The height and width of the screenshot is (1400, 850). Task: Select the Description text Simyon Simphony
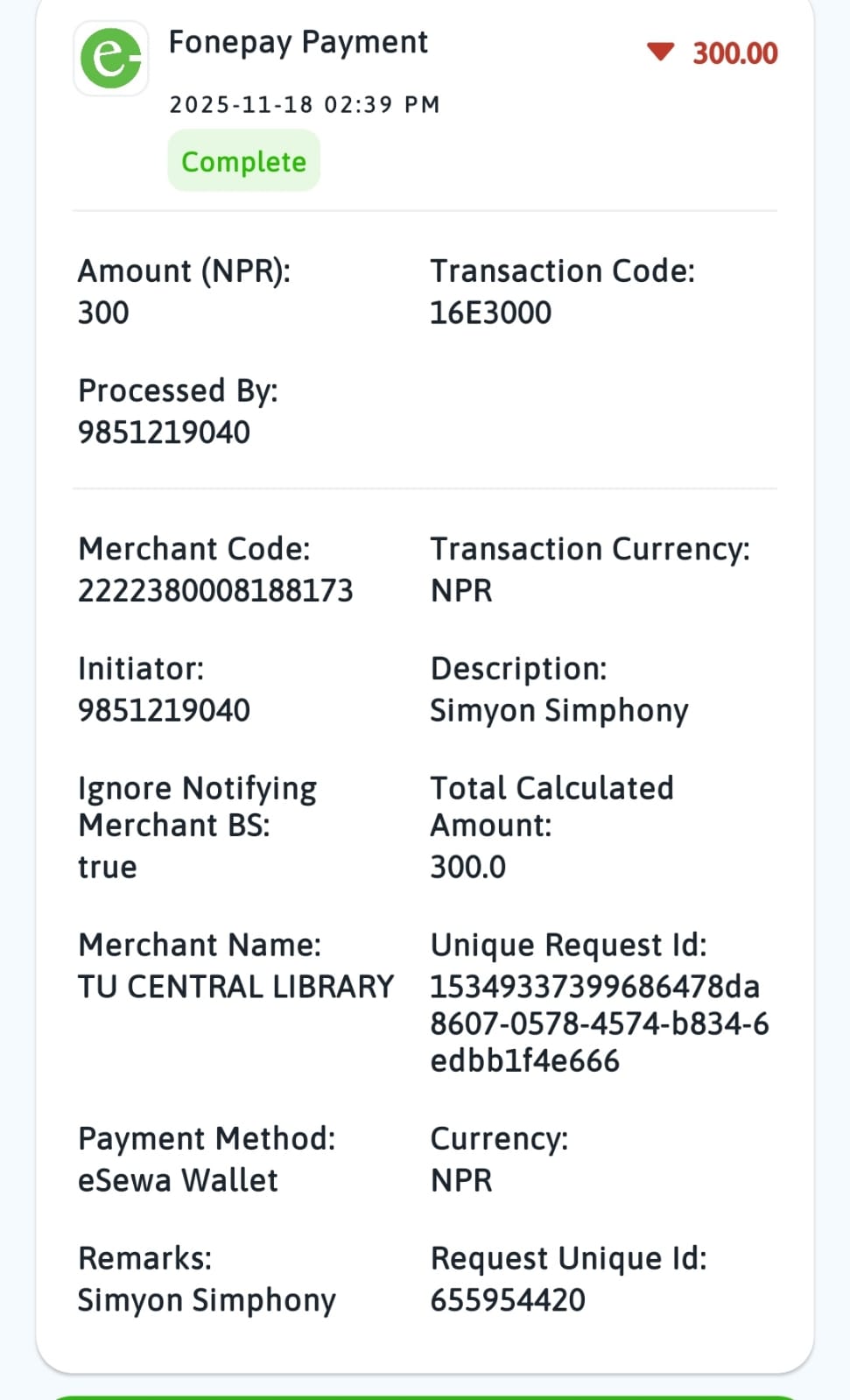558,711
